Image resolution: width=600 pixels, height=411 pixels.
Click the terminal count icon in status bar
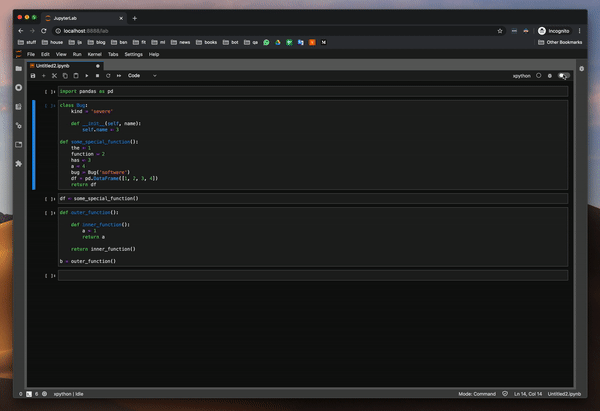pyautogui.click(x=29, y=394)
